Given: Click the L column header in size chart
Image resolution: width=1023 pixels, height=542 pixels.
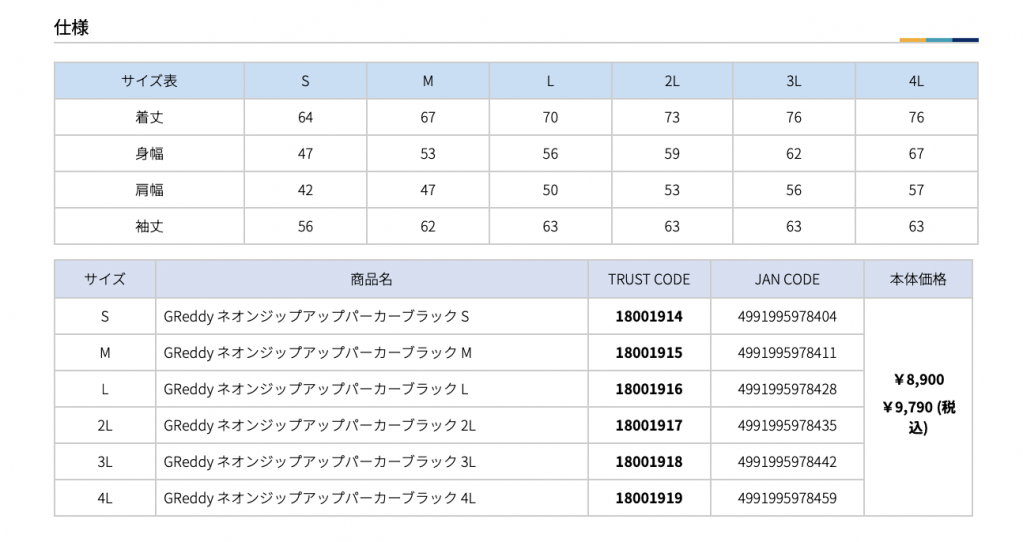Looking at the screenshot, I should 551,81.
